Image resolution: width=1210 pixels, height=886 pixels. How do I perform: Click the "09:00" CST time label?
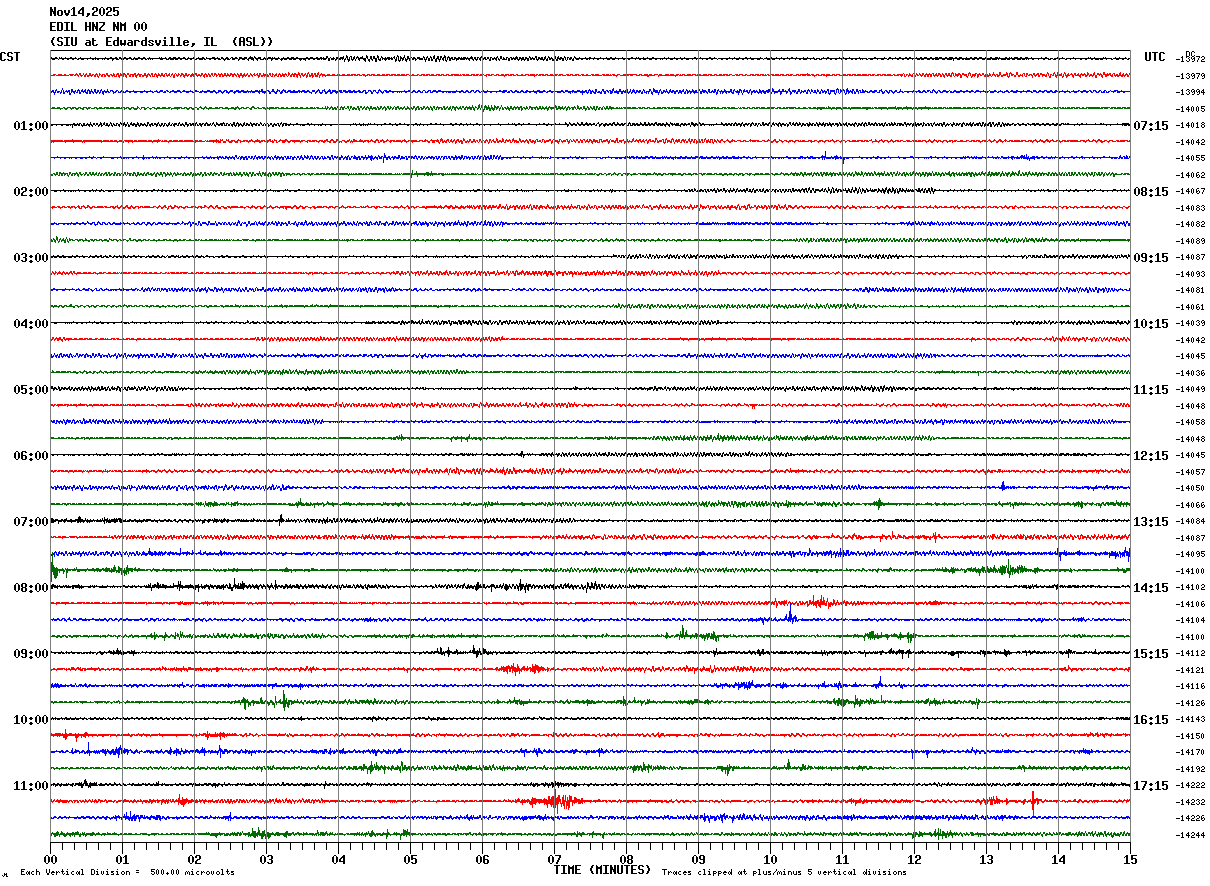pyautogui.click(x=31, y=654)
